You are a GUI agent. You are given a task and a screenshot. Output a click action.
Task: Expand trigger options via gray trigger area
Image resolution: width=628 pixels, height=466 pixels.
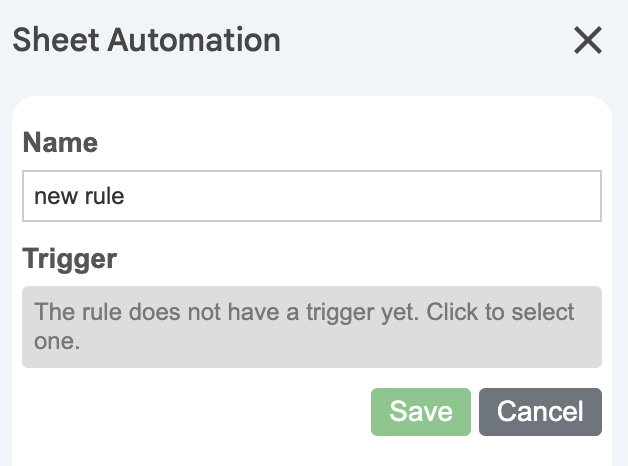click(311, 327)
